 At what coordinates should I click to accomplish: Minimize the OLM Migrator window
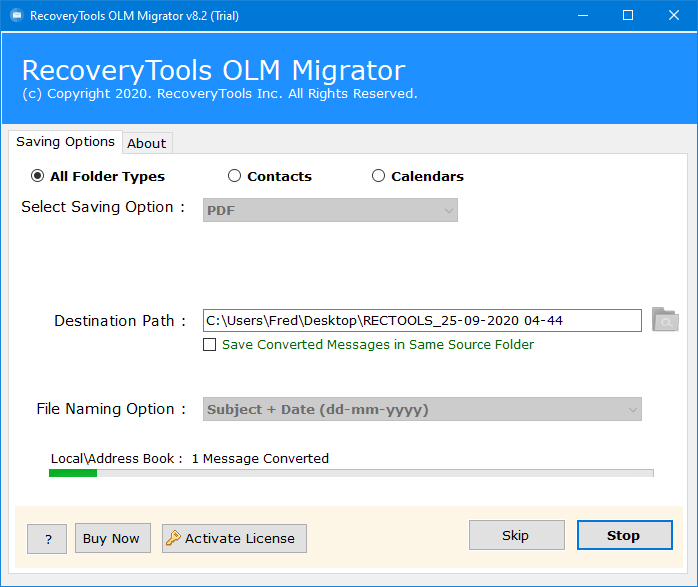(583, 16)
